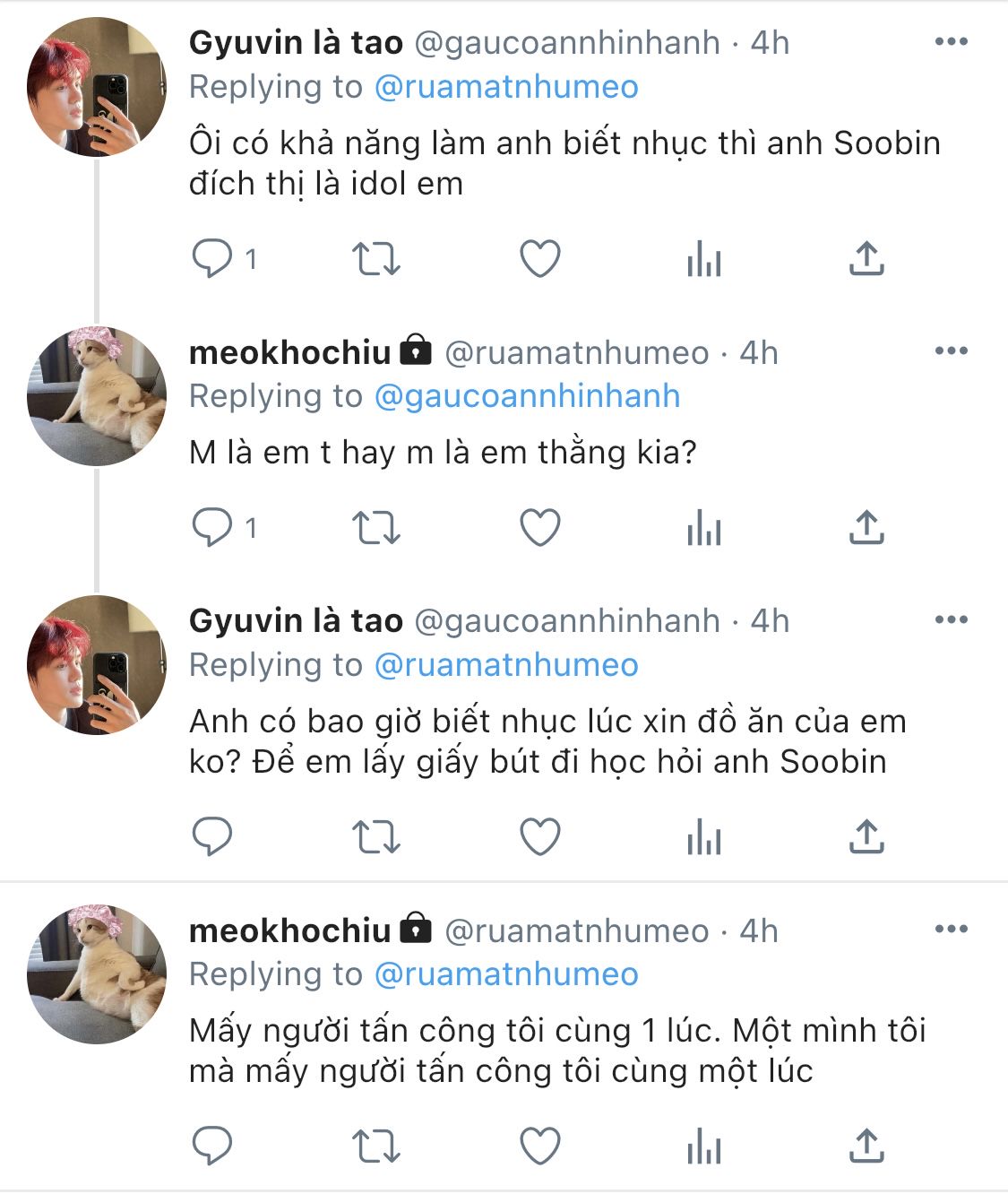This screenshot has width=1008, height=1194.
Task: Like the tweet mentioning idol Soobin
Action: pyautogui.click(x=540, y=259)
